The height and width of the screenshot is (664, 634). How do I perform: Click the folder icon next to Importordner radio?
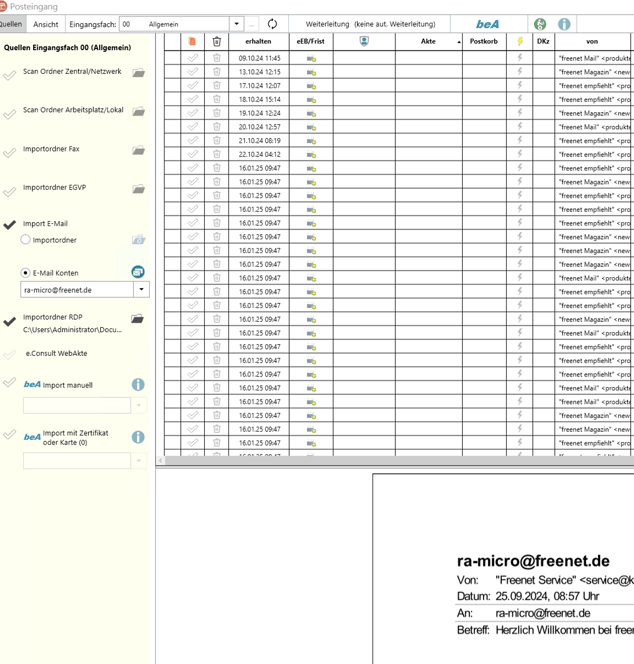(138, 240)
